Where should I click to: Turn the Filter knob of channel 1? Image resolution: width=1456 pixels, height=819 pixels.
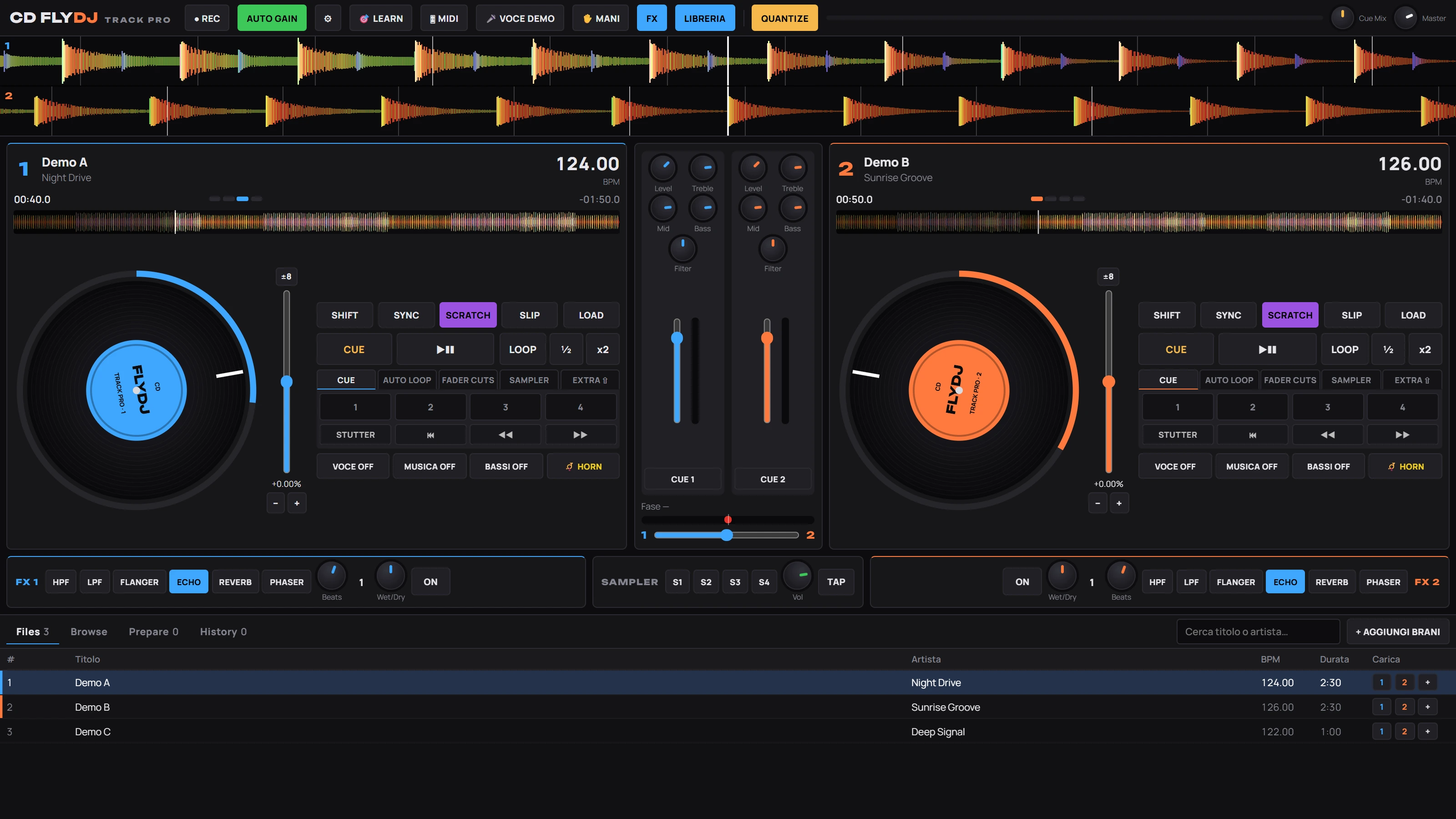683,249
